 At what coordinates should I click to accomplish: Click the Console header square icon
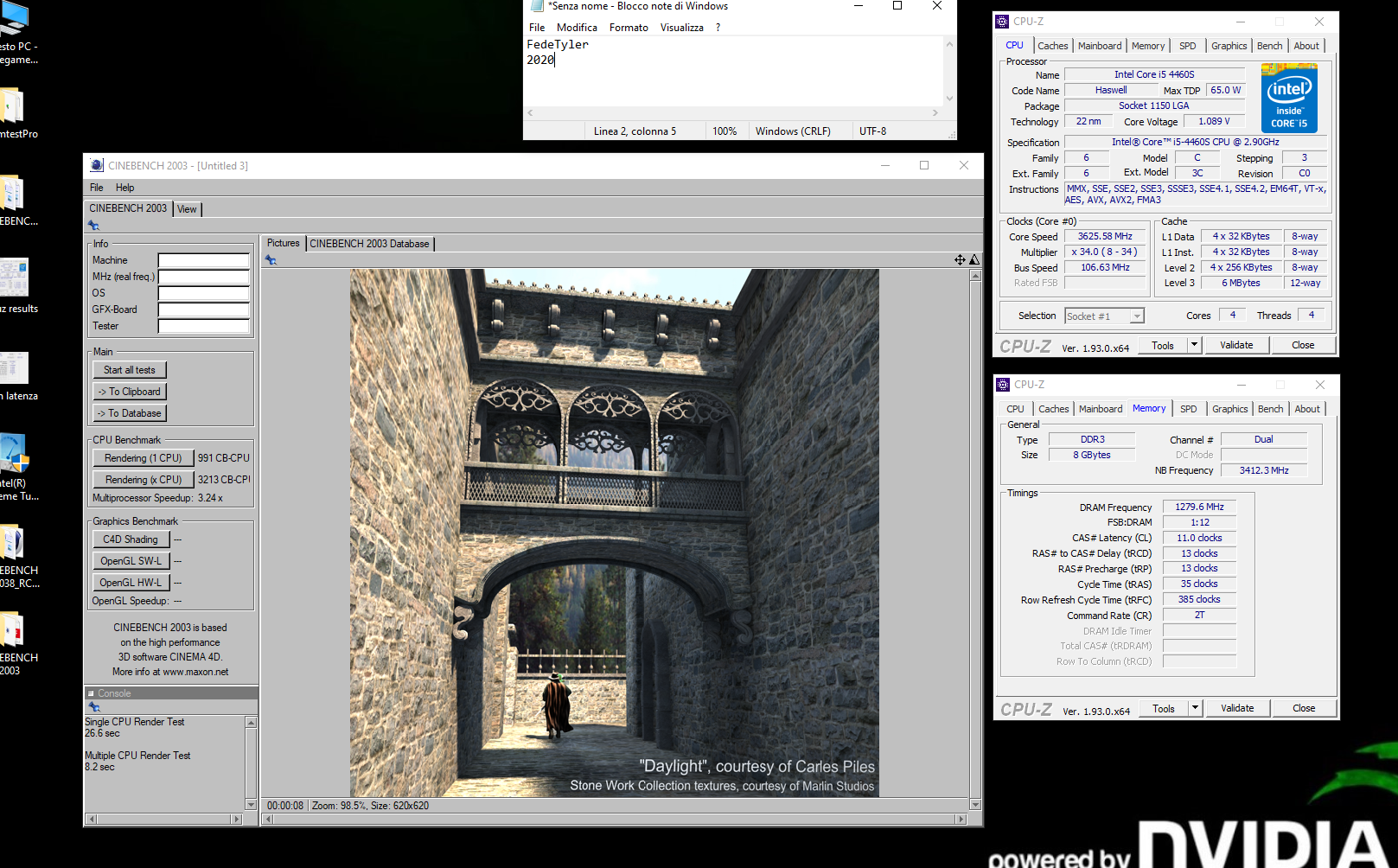point(91,693)
